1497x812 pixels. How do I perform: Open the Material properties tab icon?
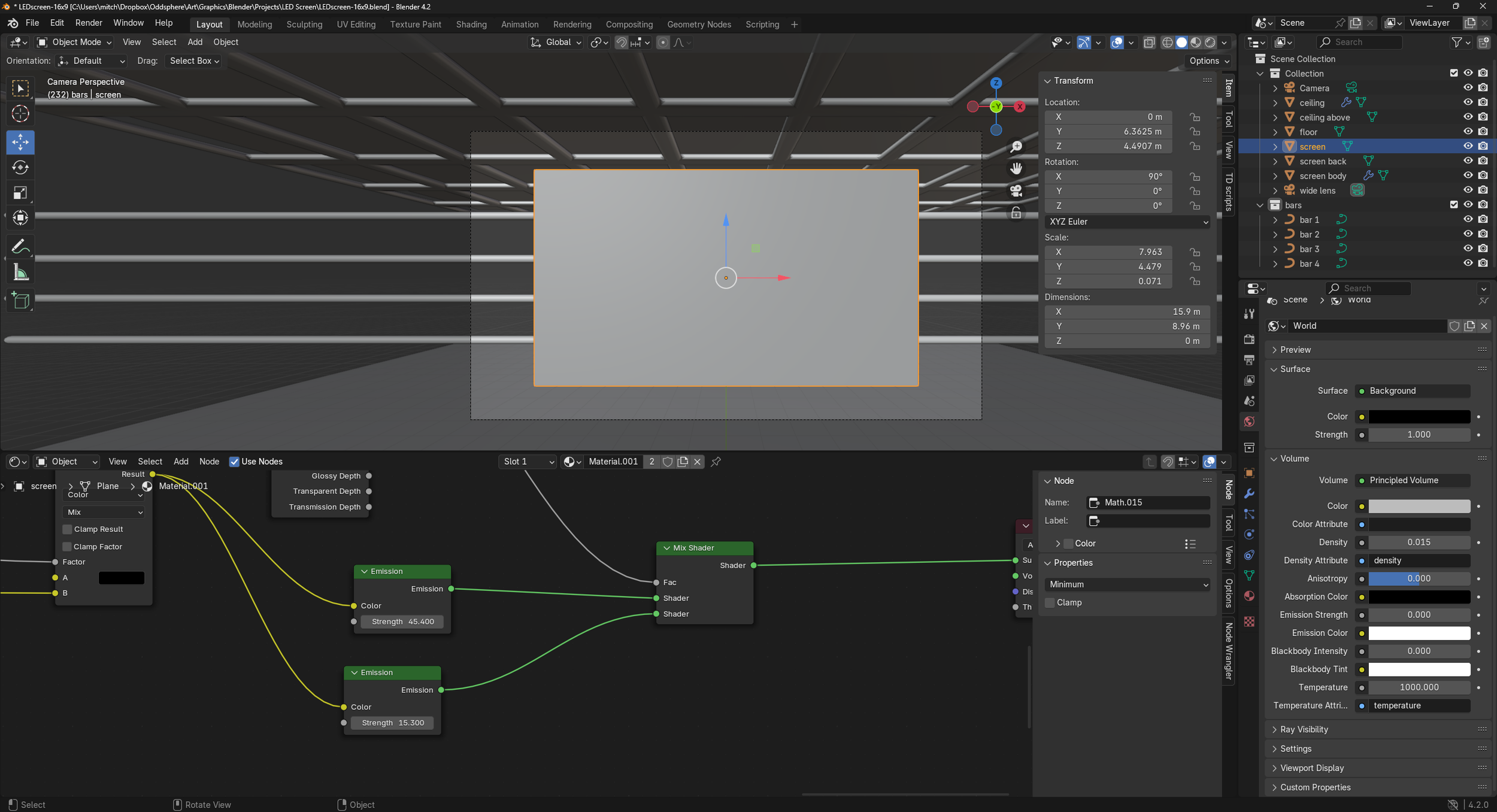click(1249, 596)
